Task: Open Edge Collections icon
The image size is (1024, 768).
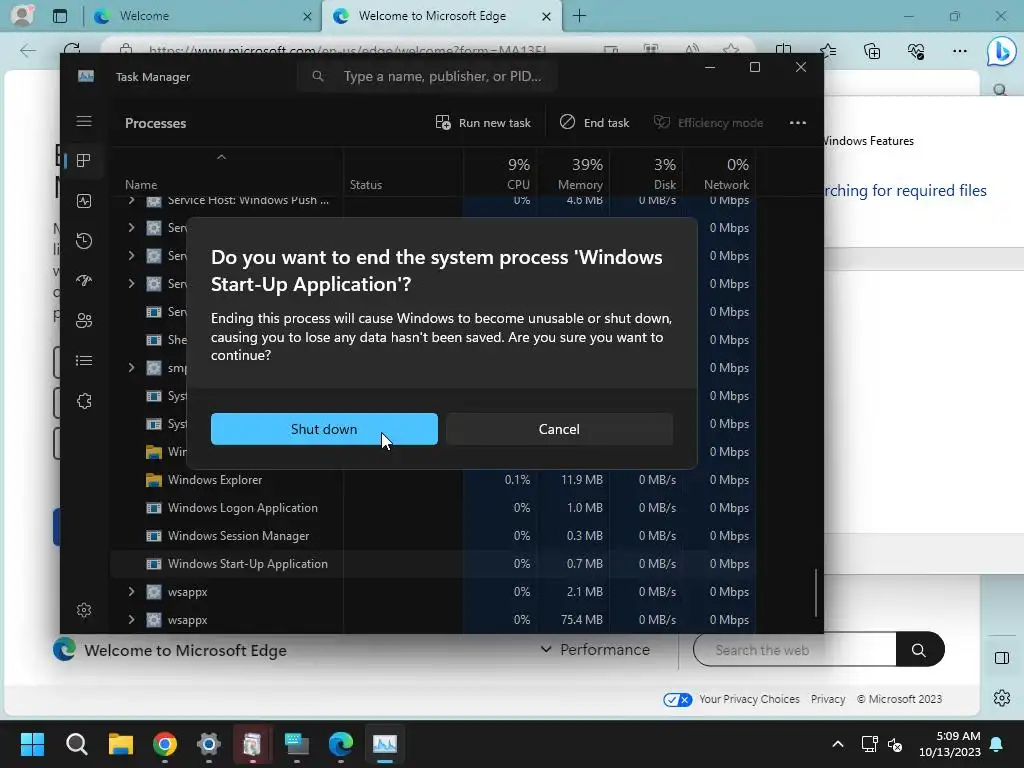Action: click(872, 50)
